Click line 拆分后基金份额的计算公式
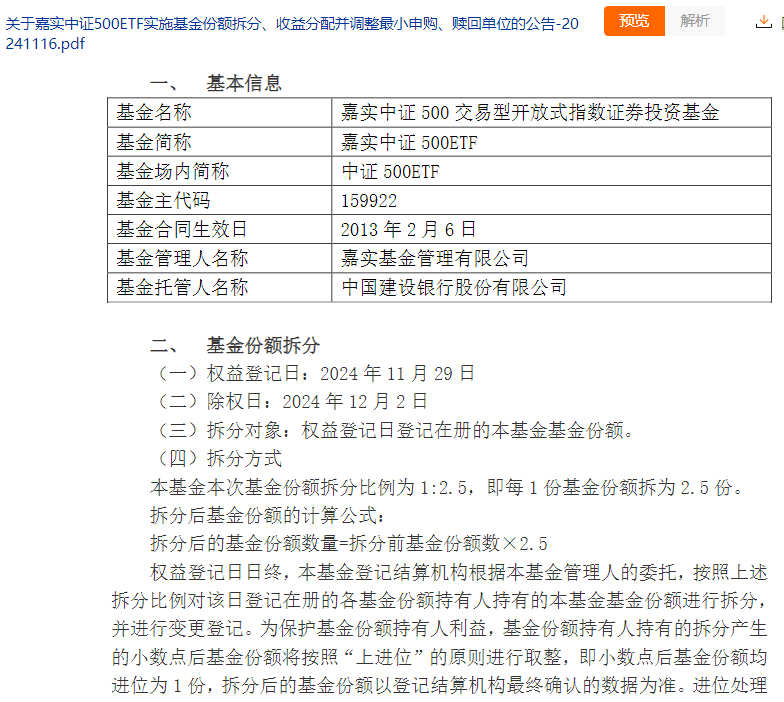The image size is (784, 702). coord(268,515)
